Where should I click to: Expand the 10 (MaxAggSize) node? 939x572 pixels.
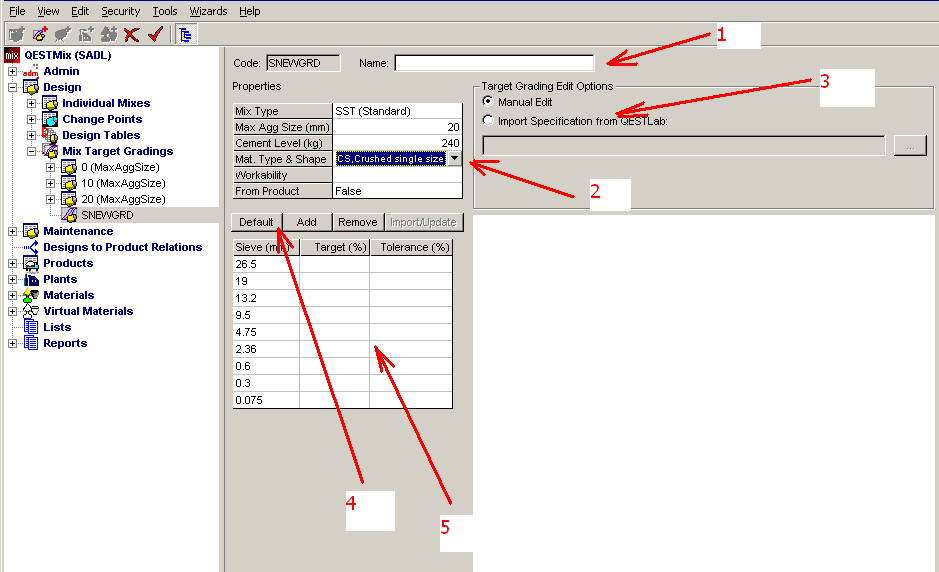click(x=51, y=183)
